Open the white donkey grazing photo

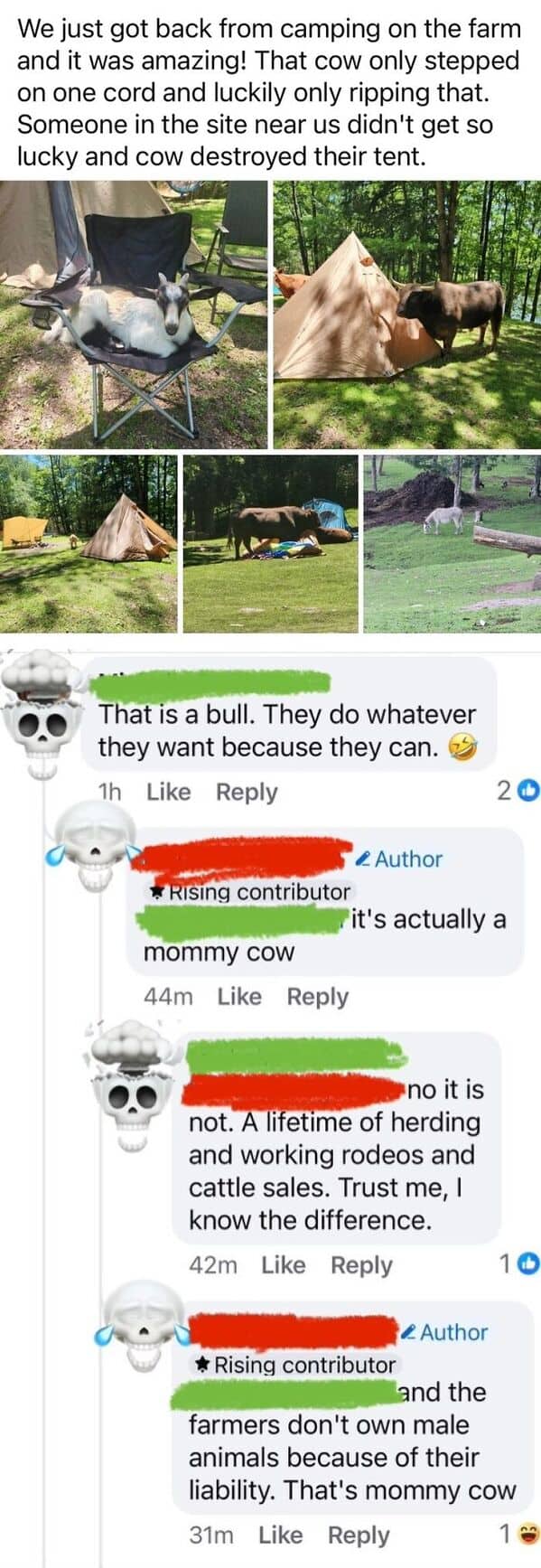tap(452, 544)
